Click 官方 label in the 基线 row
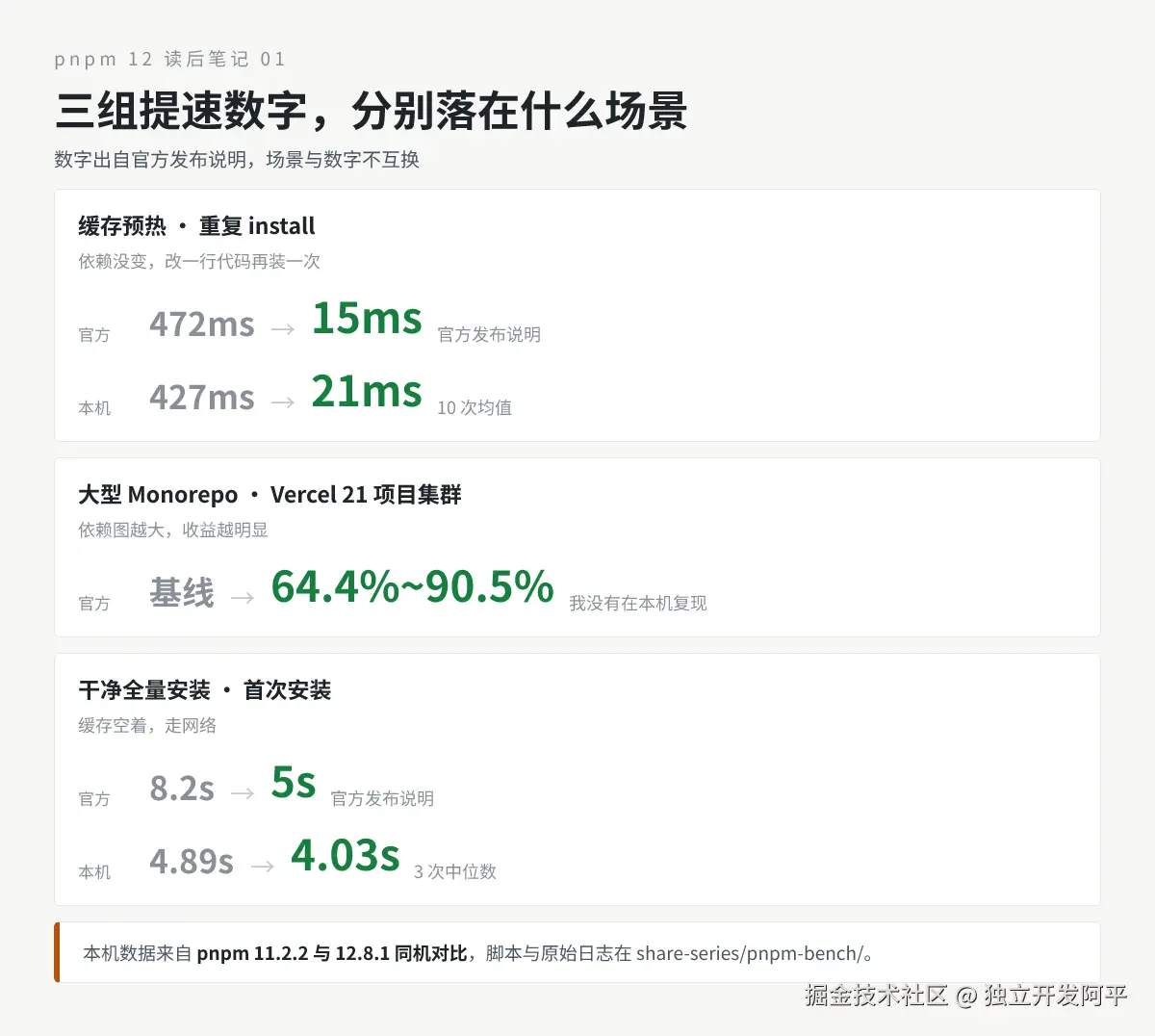 (94, 604)
